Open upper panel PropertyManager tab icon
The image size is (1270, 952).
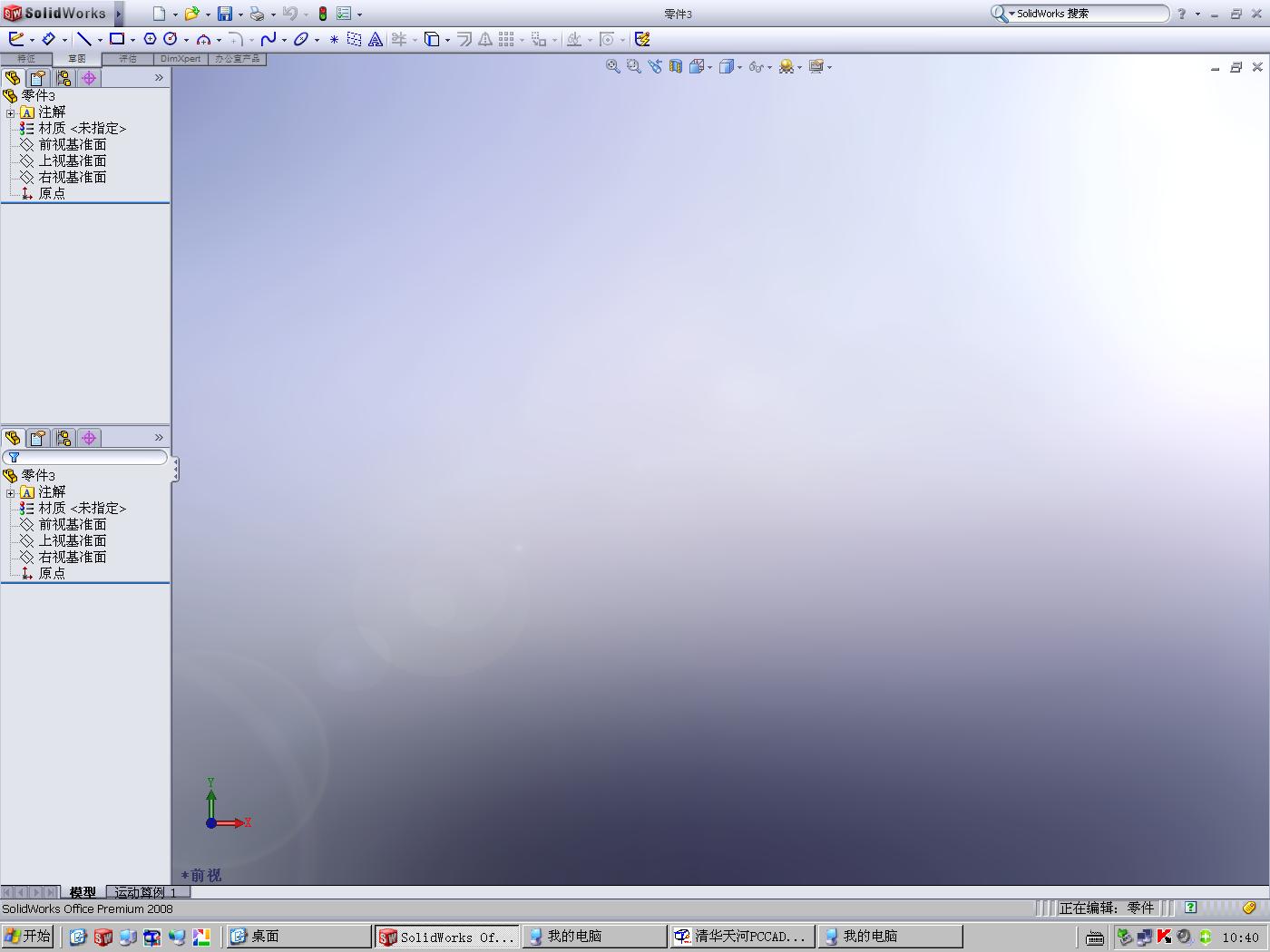38,78
